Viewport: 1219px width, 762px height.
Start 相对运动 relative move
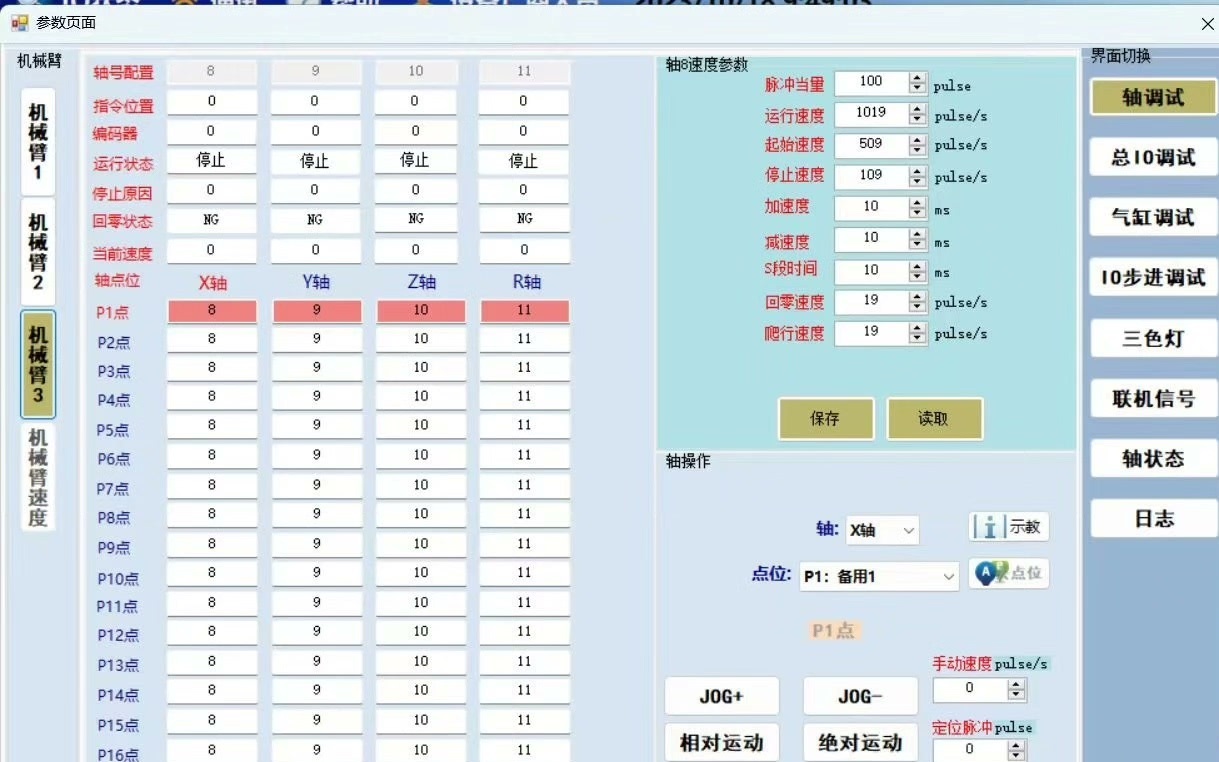point(722,743)
